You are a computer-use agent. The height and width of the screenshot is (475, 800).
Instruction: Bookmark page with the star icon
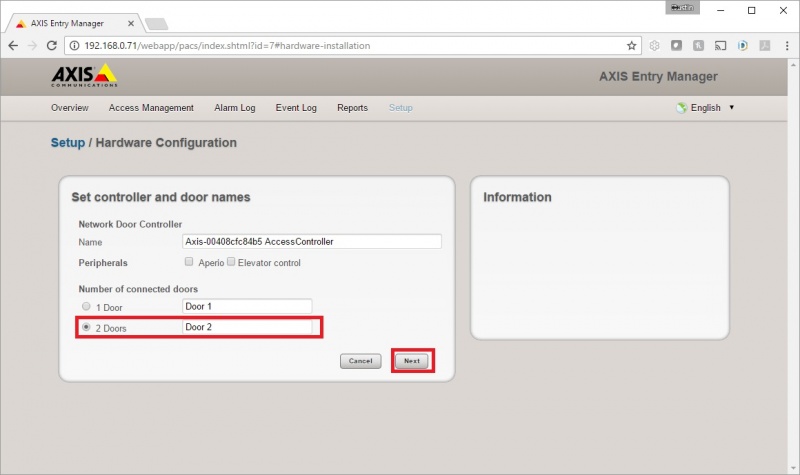tap(632, 45)
